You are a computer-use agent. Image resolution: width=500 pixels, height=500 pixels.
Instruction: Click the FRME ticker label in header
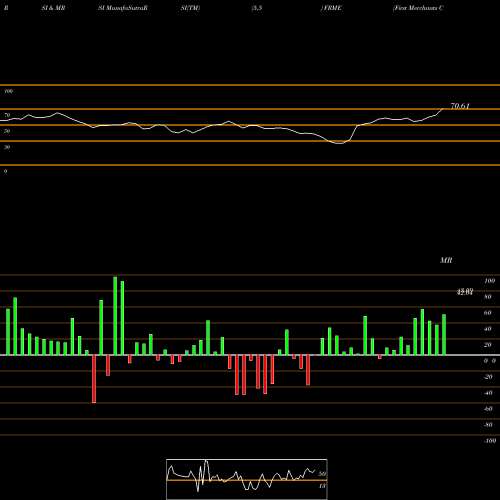coord(332,8)
